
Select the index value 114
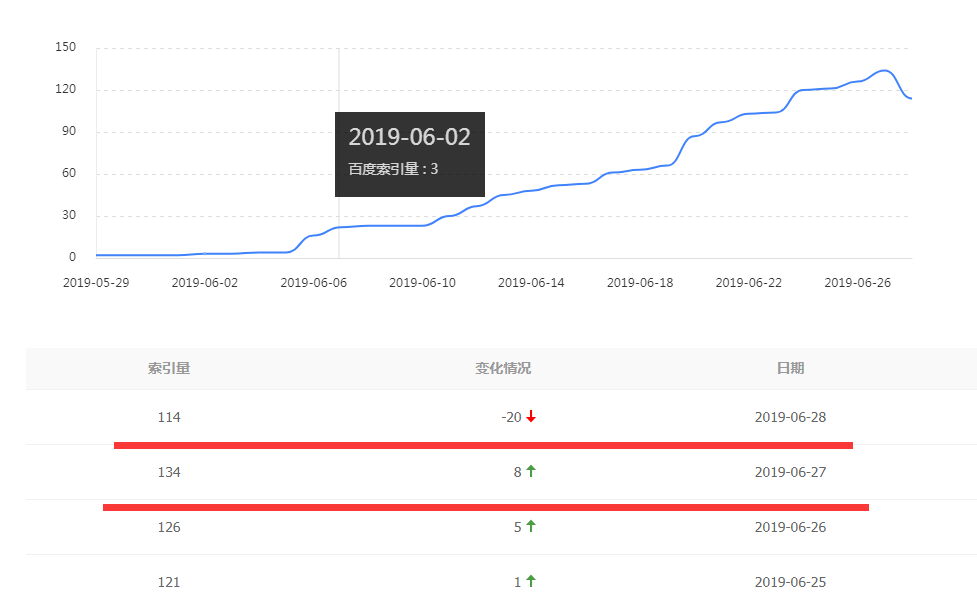click(x=169, y=417)
